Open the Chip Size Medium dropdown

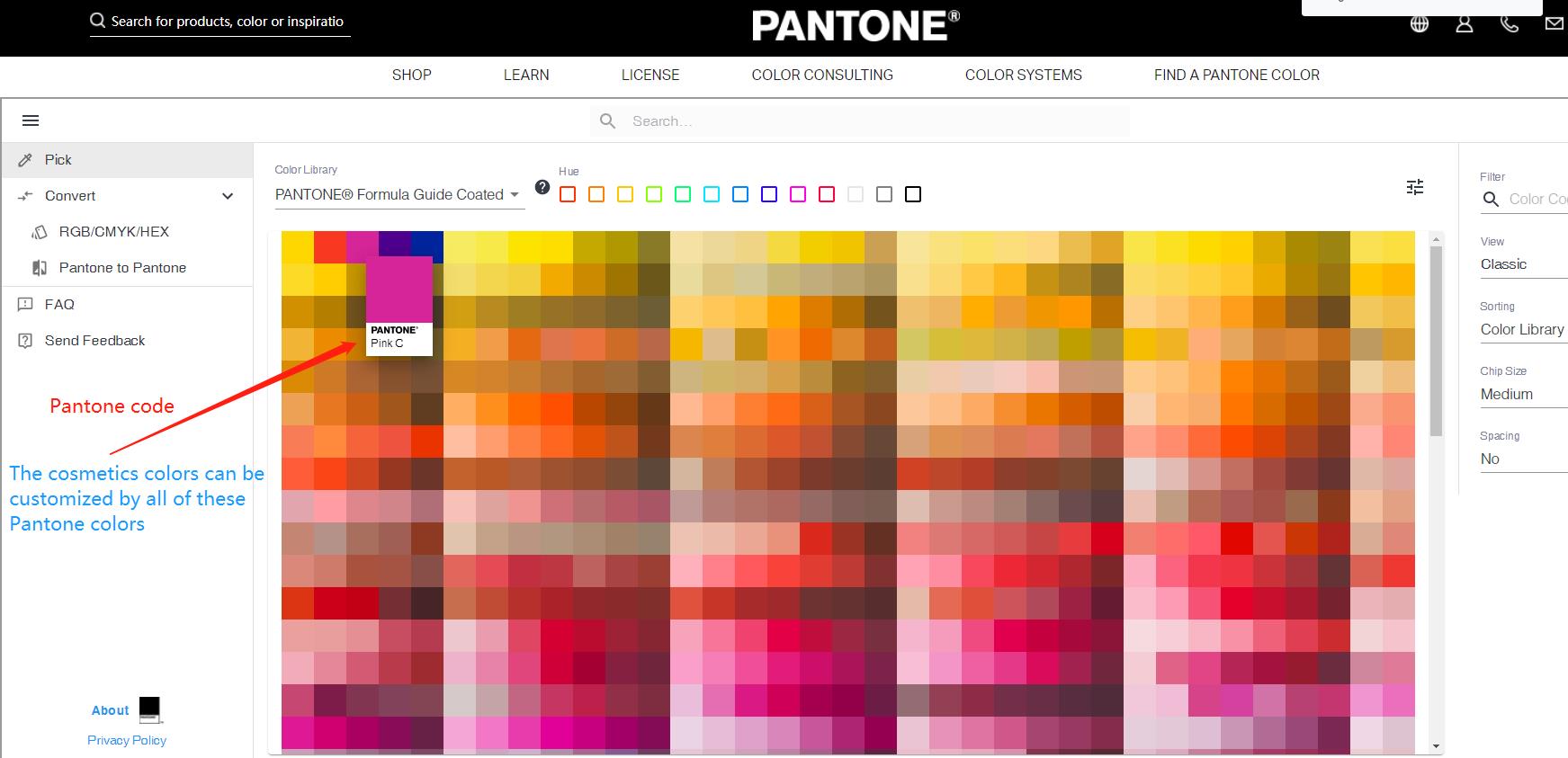[1524, 394]
